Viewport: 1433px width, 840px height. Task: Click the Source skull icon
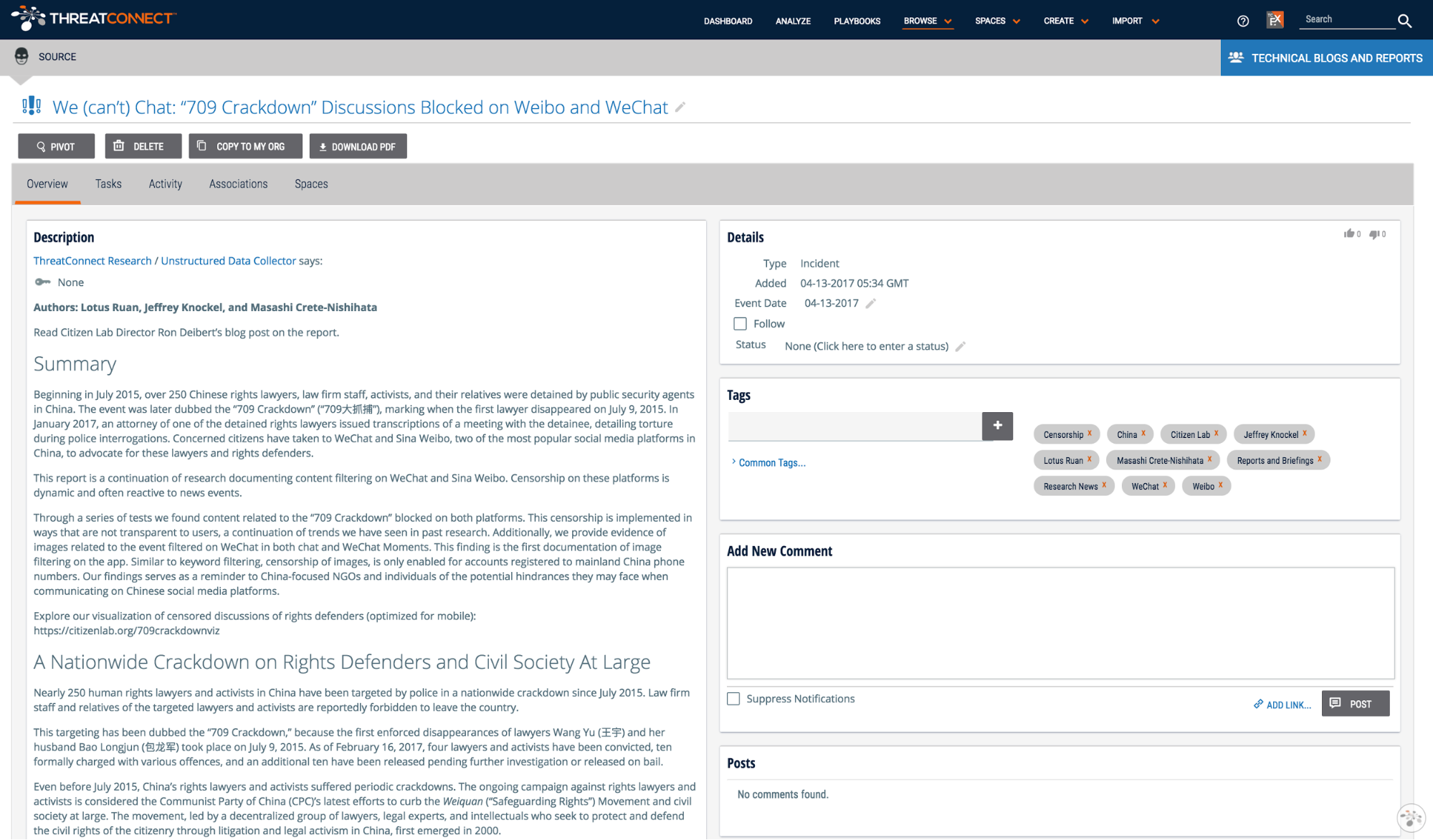click(x=22, y=57)
